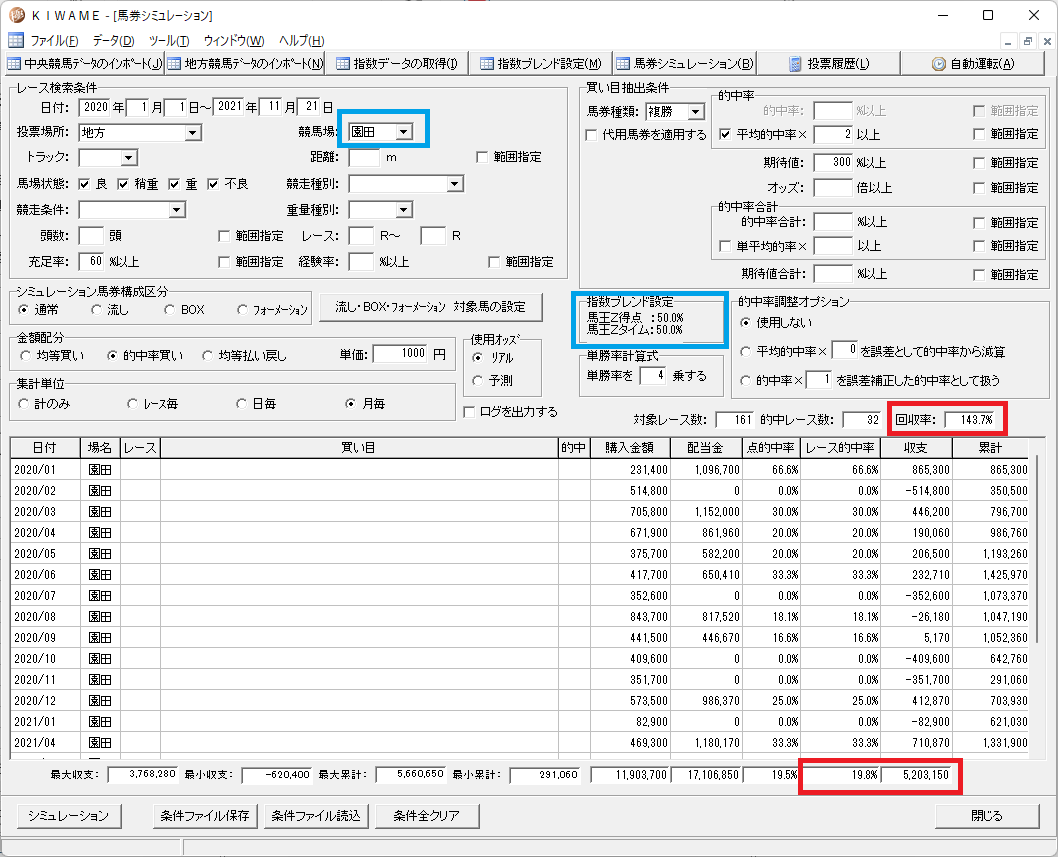Restore the inner child window
1058x857 pixels.
tap(1028, 41)
